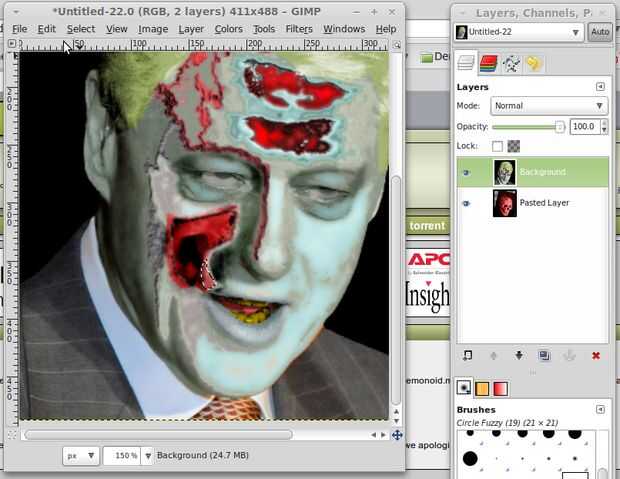
Task: Click the horizontal scroll right arrow
Action: point(383,435)
